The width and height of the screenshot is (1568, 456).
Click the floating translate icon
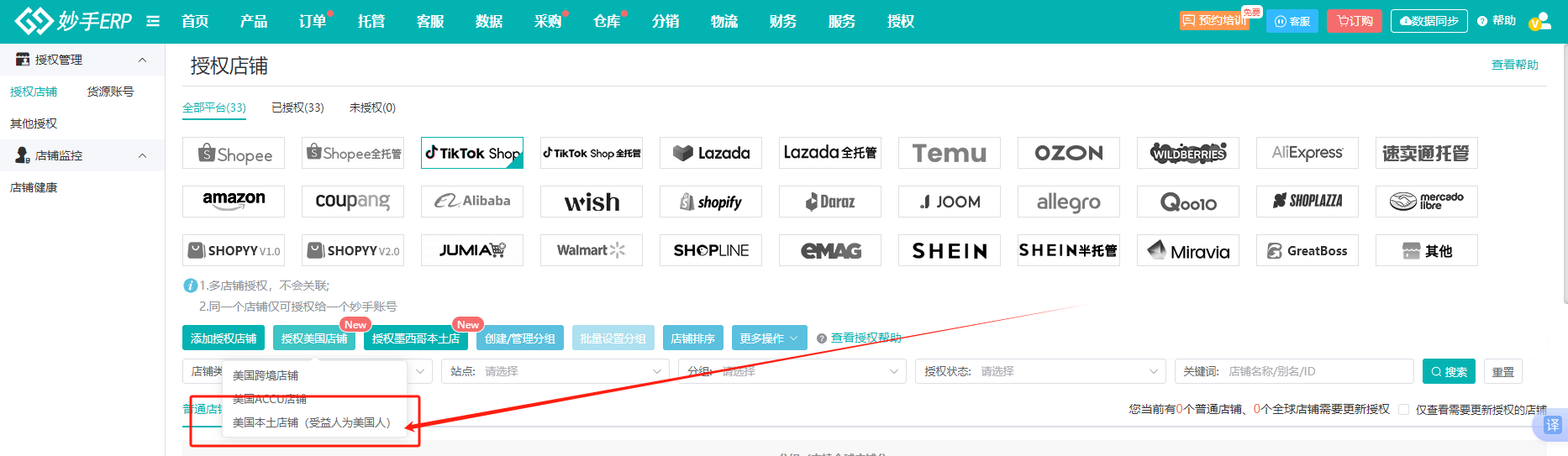coord(1551,426)
